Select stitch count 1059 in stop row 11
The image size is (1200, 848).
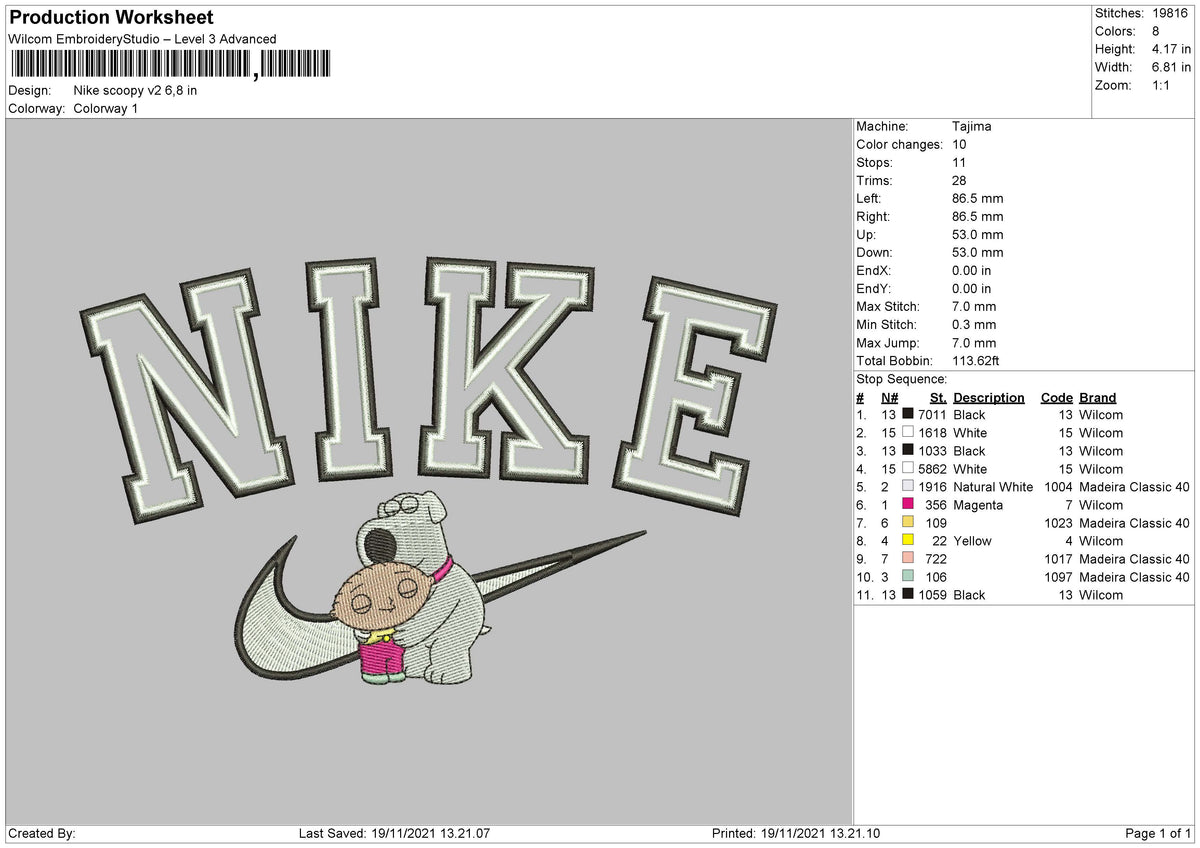[932, 595]
